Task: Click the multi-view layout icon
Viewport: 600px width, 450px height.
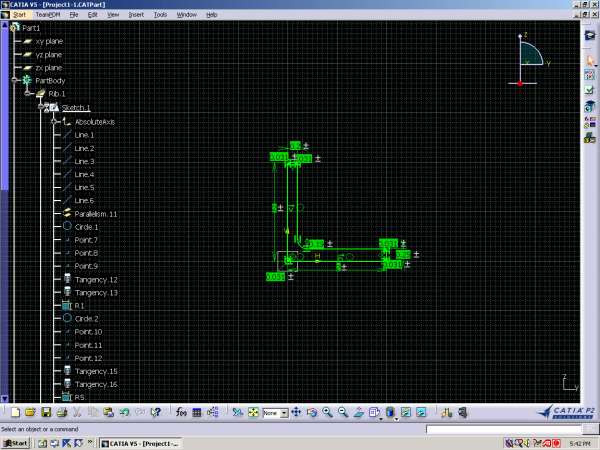Action: (374, 412)
